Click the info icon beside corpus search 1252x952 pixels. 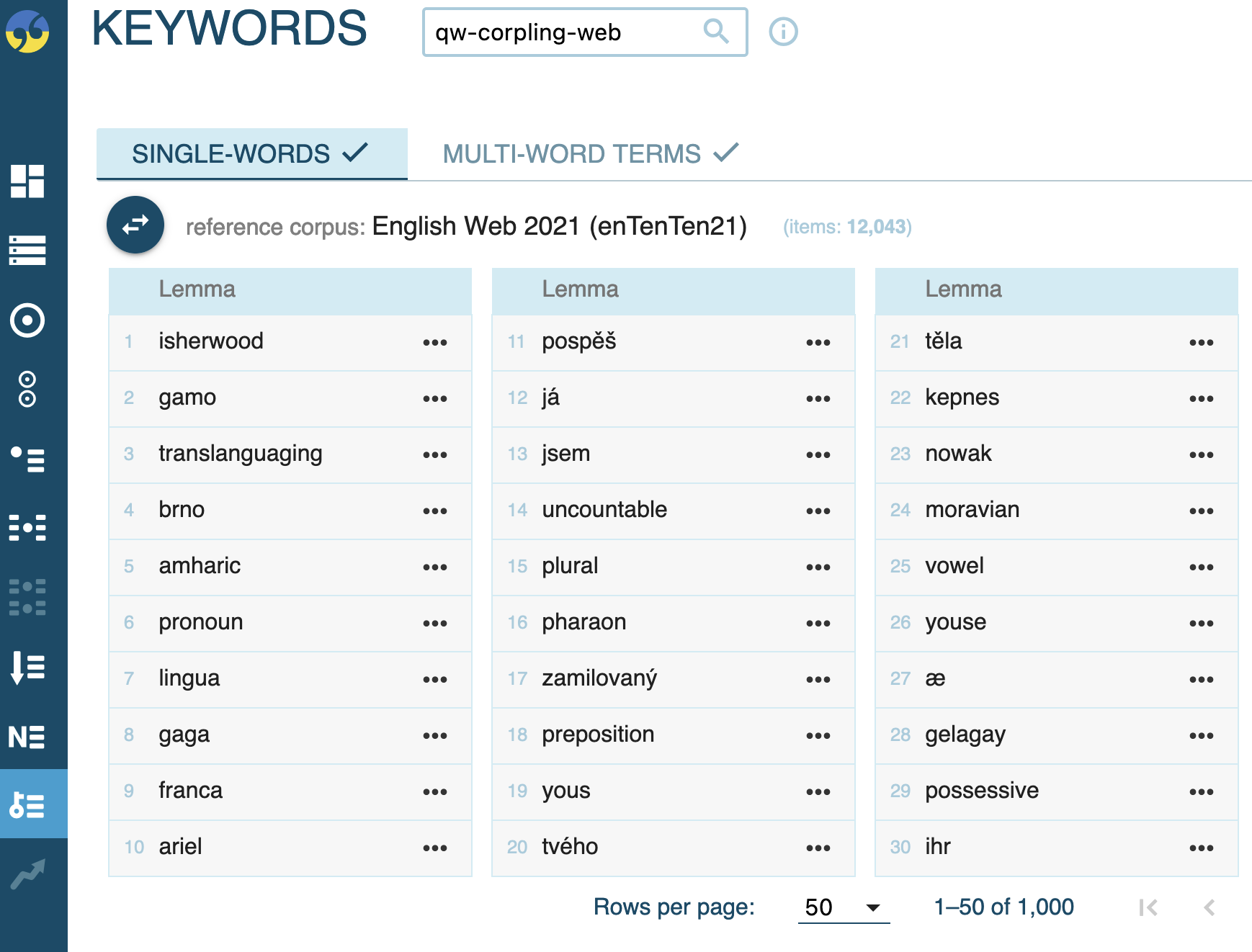pyautogui.click(x=783, y=32)
